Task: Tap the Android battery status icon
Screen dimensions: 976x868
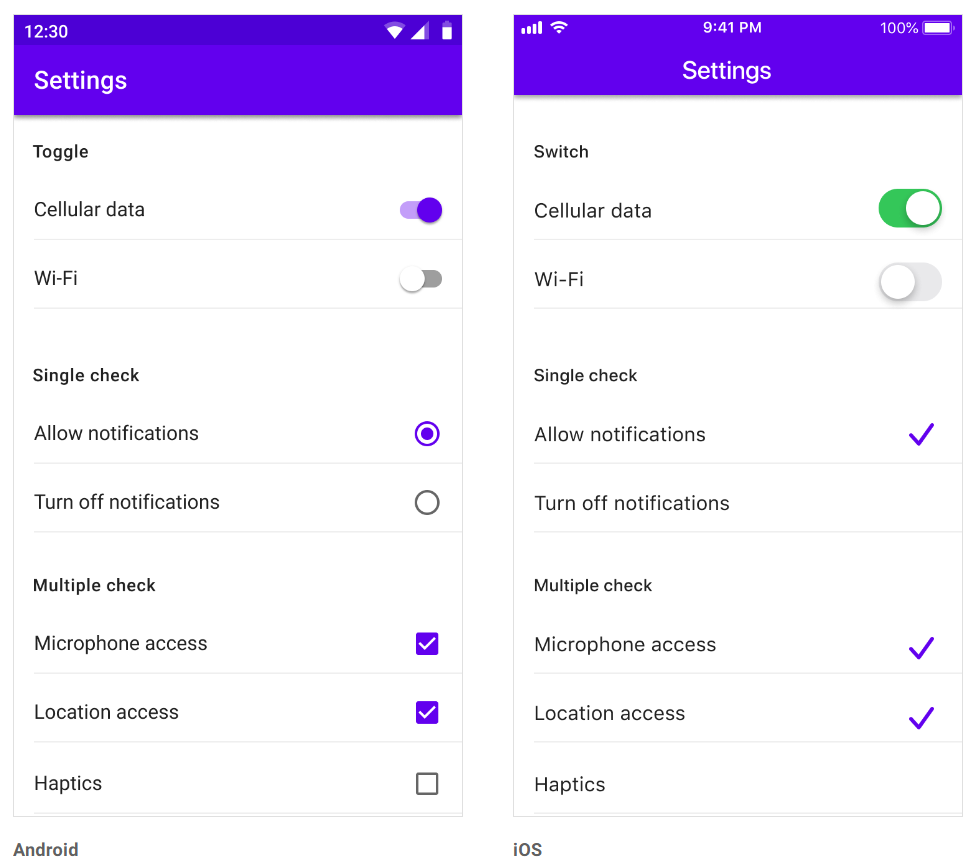Action: [447, 31]
